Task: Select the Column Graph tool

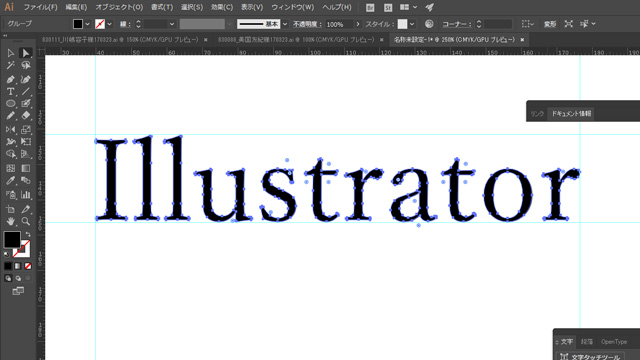Action: (x=26, y=195)
